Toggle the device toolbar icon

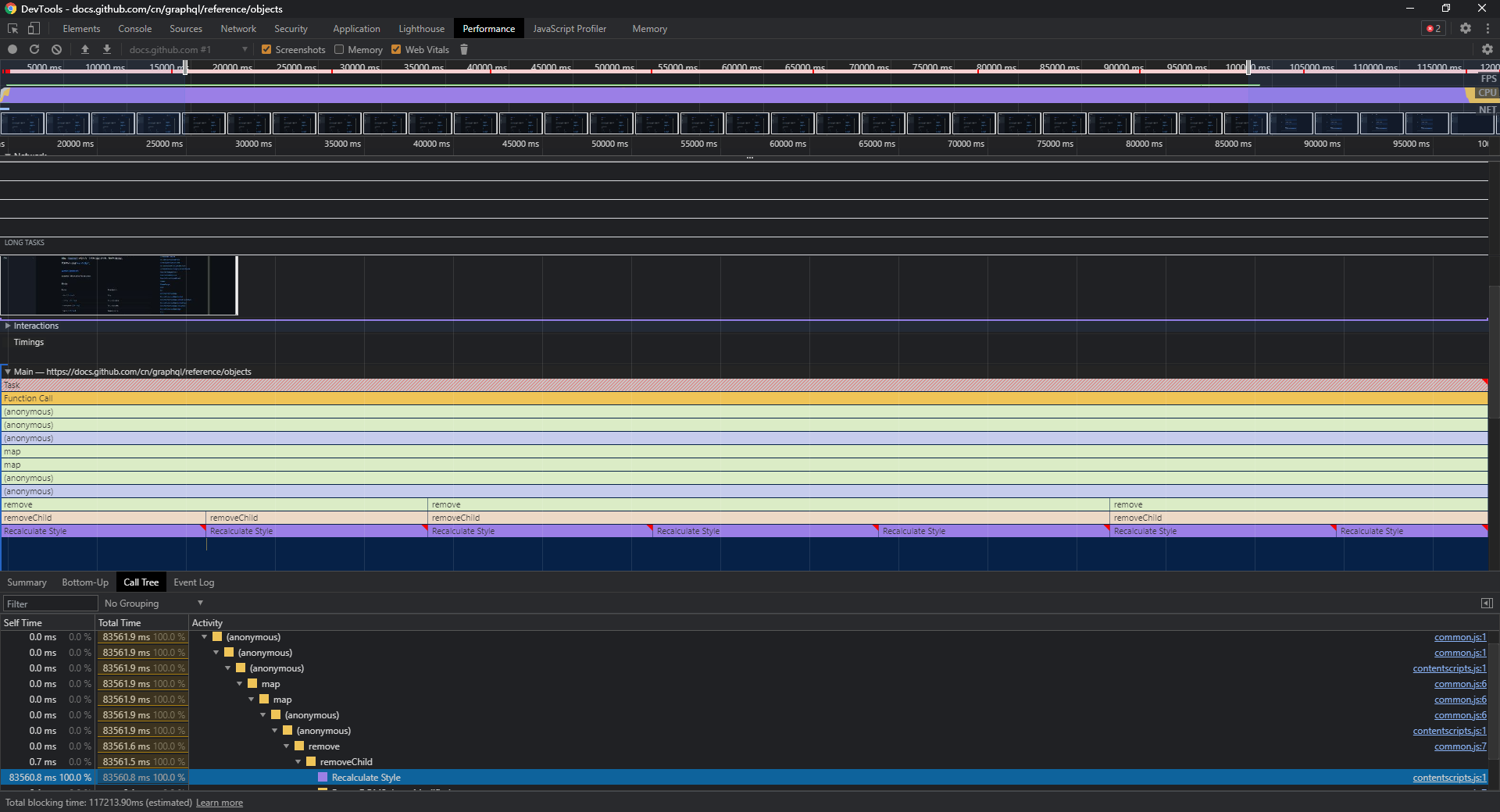(x=34, y=28)
